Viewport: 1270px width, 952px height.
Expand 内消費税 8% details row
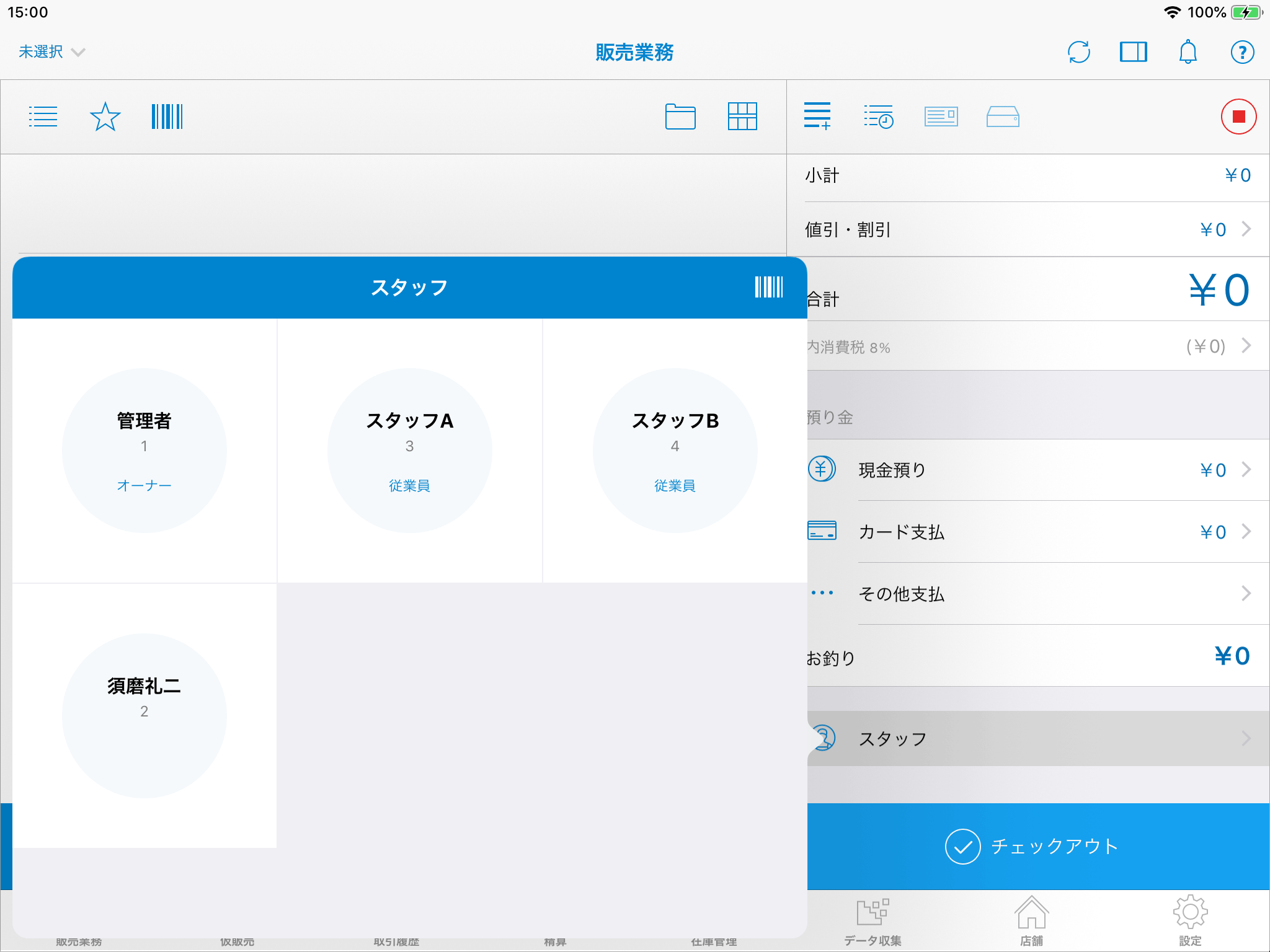point(1037,346)
